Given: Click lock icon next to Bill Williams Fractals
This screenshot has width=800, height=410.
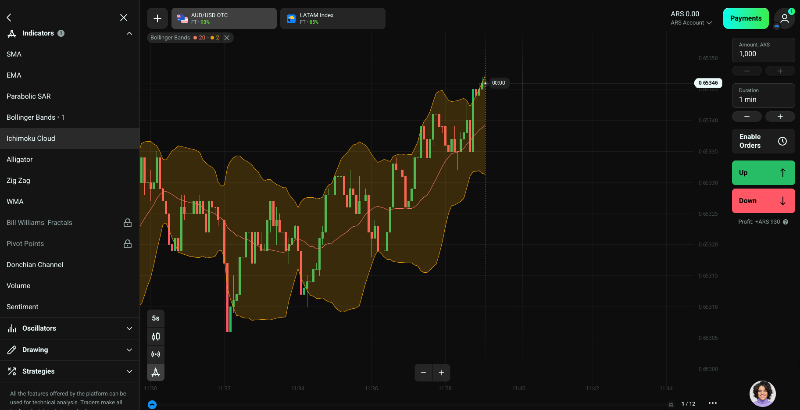Looking at the screenshot, I should (x=128, y=223).
